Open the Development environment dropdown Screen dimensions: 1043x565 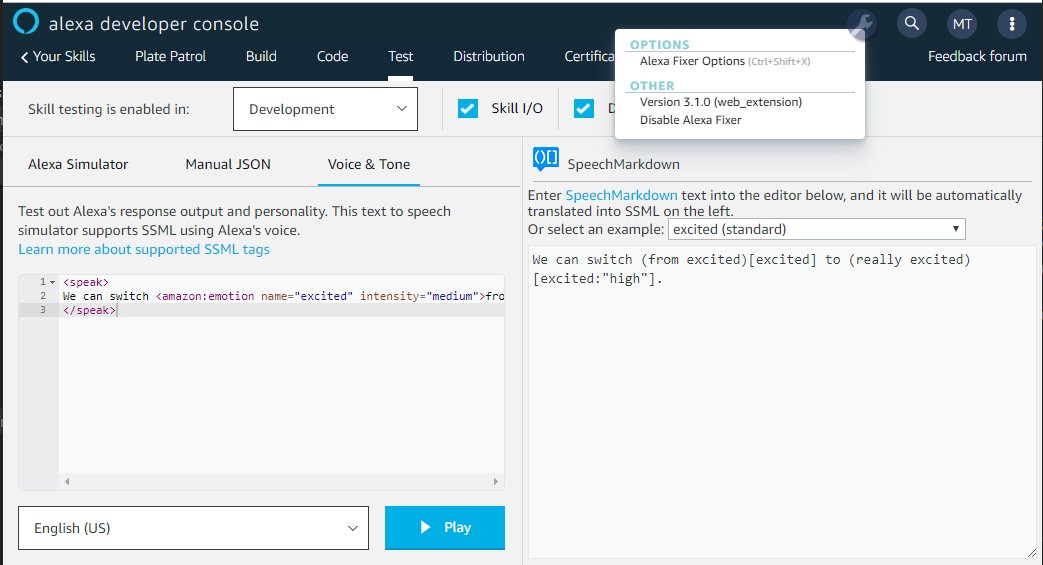point(325,109)
